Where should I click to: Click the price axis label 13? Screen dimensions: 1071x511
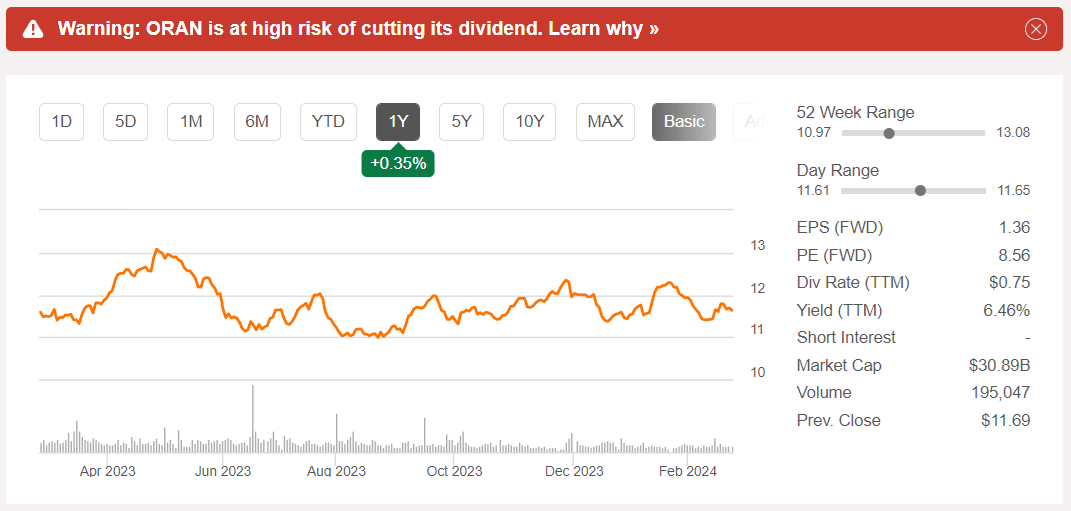tap(757, 245)
